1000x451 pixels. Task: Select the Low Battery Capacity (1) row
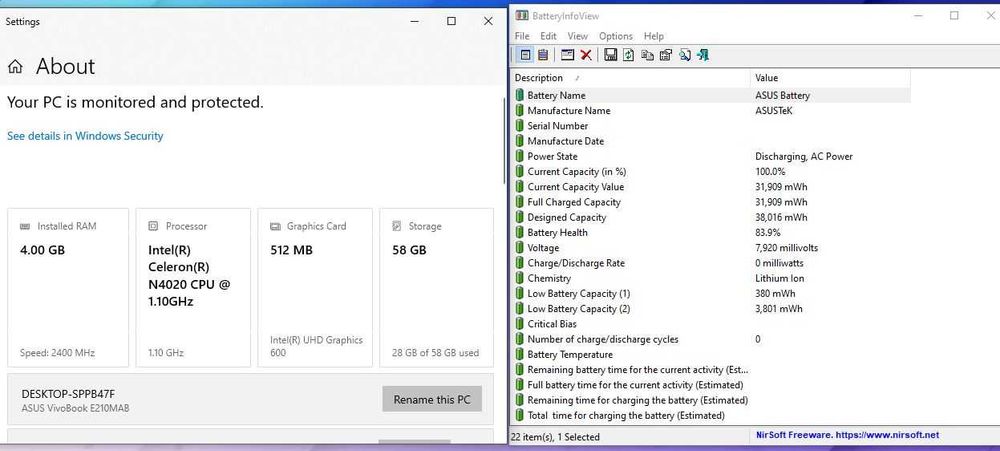pos(711,294)
